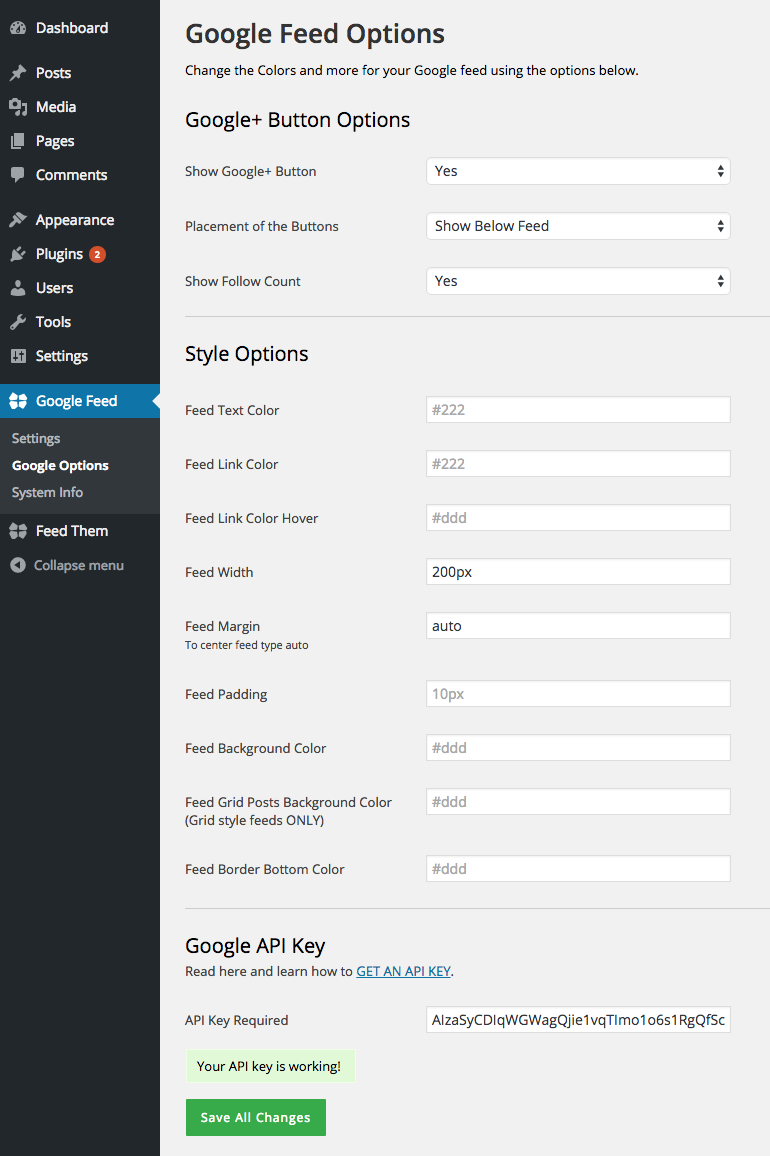The width and height of the screenshot is (770, 1156).
Task: Click the Users person icon
Action: tap(18, 288)
